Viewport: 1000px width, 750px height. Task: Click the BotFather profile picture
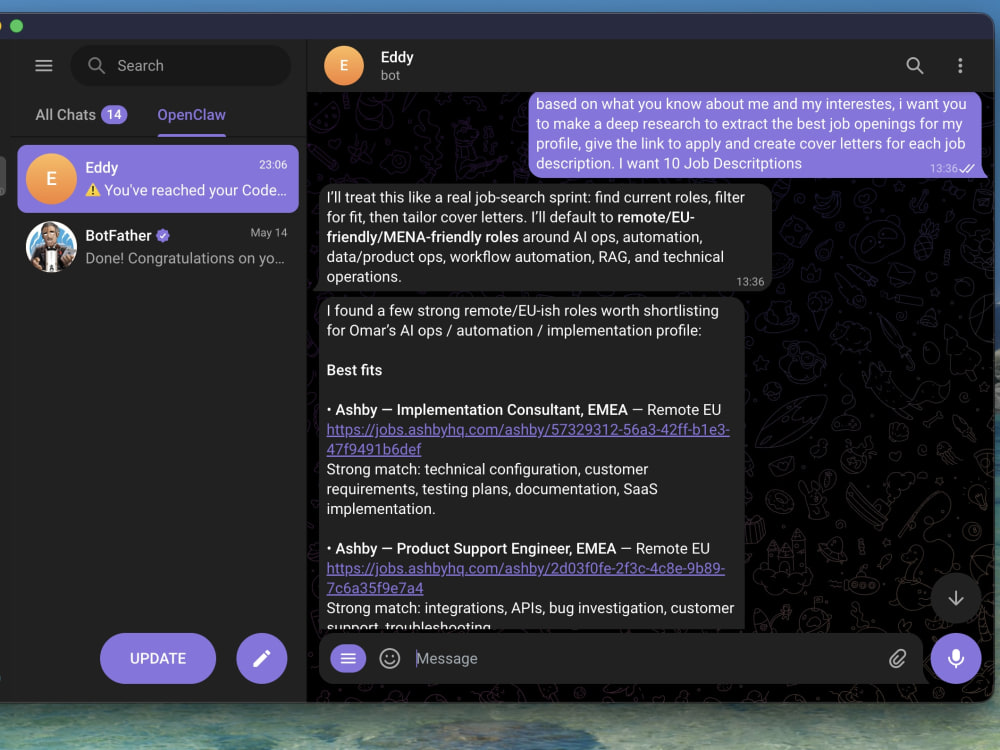(x=51, y=247)
